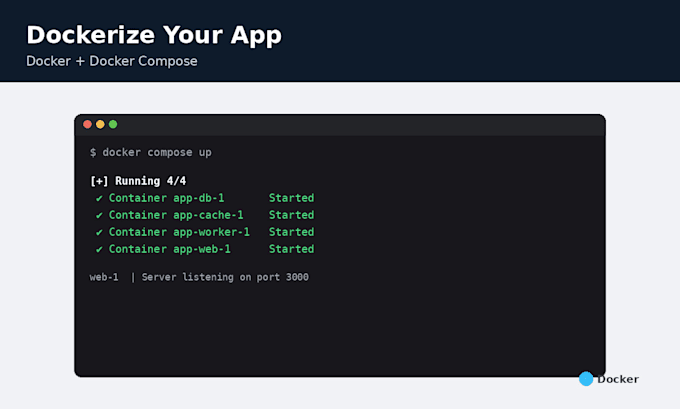Click the blue Docker logo circle
Screen dimensions: 680x409
pyautogui.click(x=586, y=379)
